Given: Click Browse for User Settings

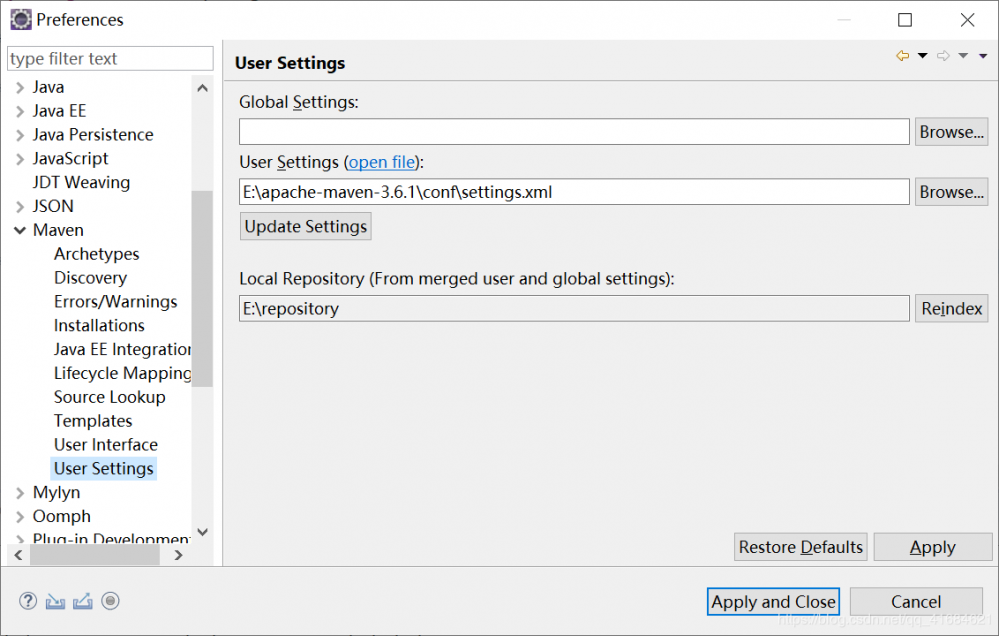Looking at the screenshot, I should 951,192.
